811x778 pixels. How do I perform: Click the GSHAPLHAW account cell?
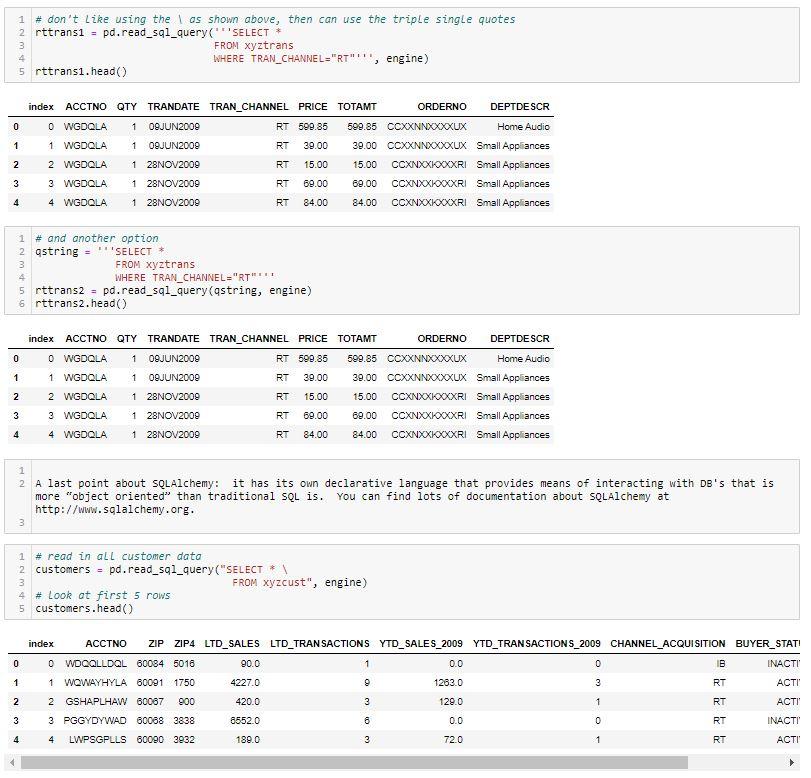96,702
